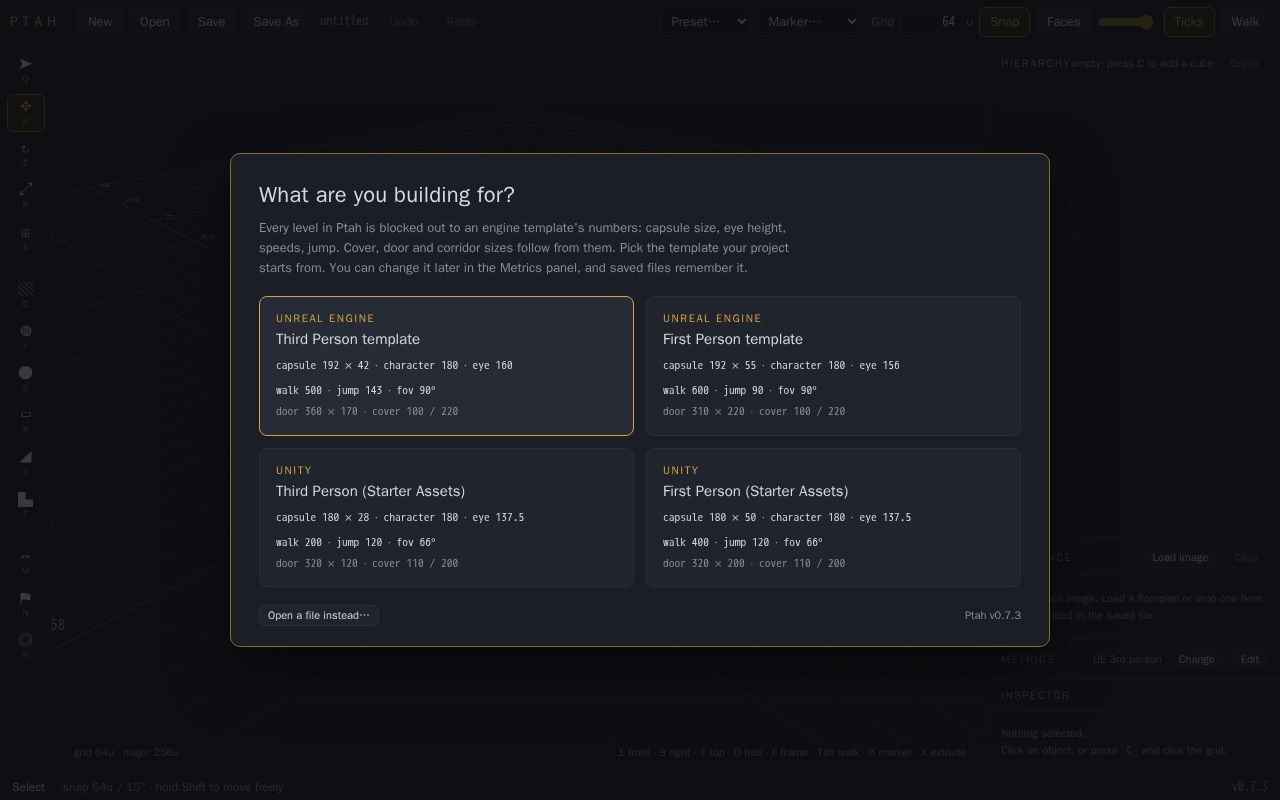
Task: Choose the Scale tool diagonal arrow icon
Action: pyautogui.click(x=26, y=196)
